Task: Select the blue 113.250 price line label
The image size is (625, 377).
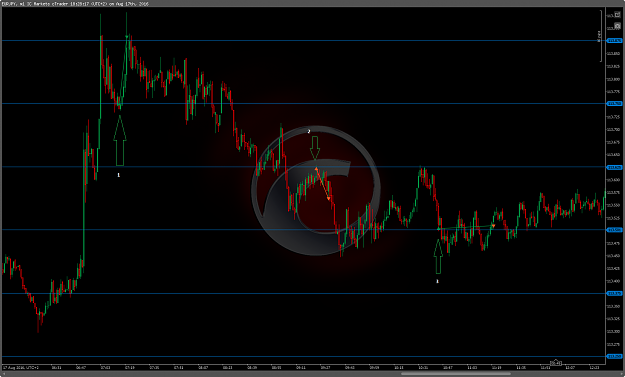Action: pyautogui.click(x=614, y=356)
